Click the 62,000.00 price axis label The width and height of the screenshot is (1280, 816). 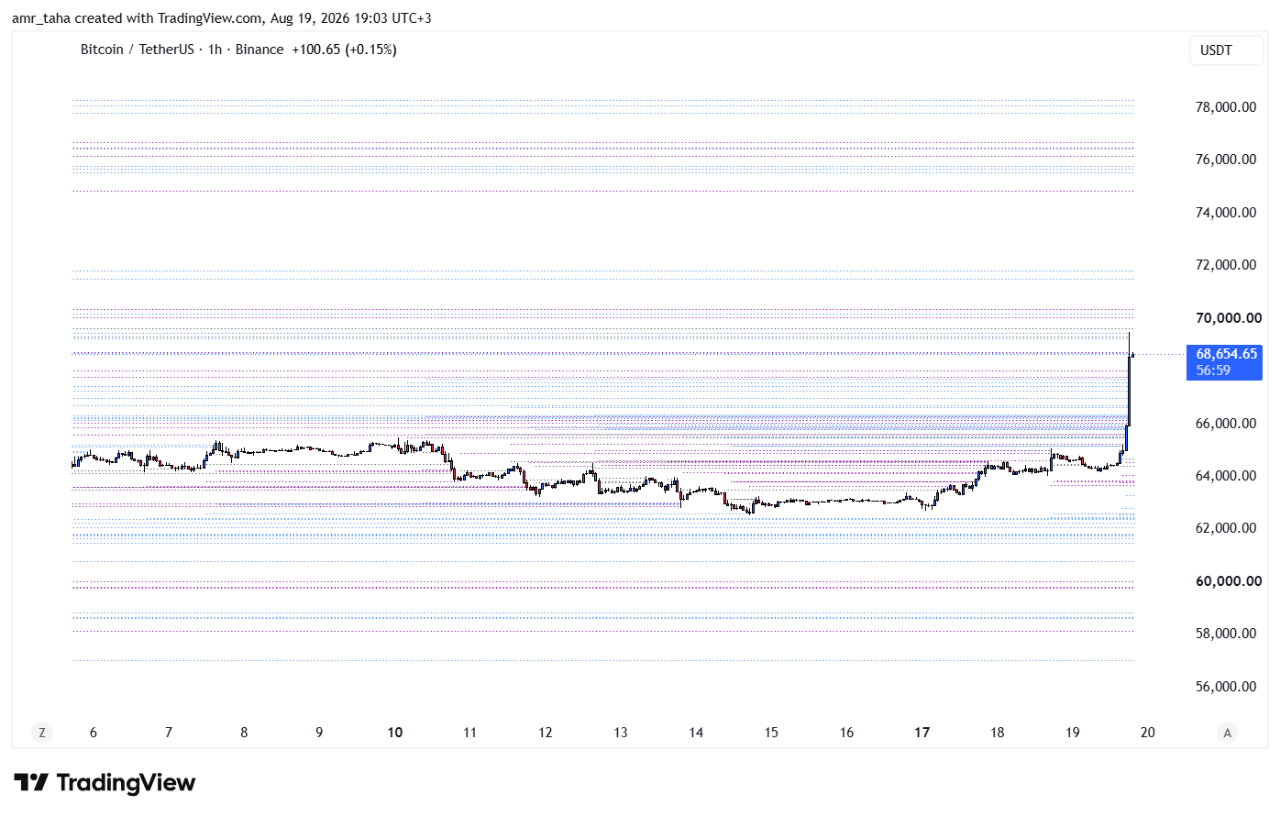coord(1226,528)
